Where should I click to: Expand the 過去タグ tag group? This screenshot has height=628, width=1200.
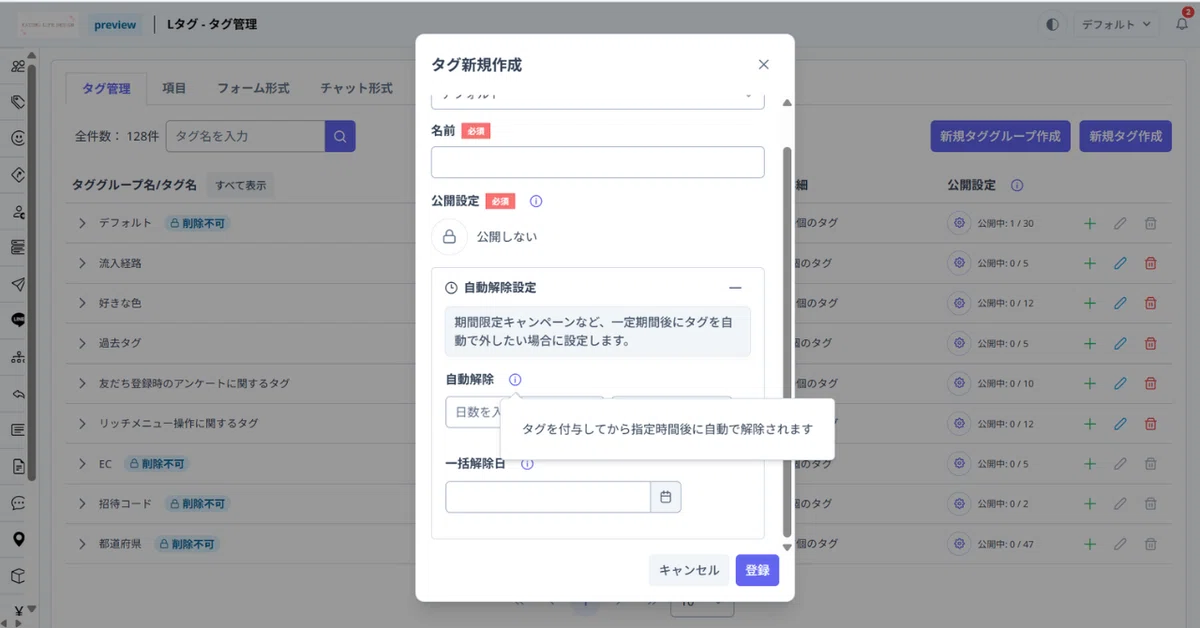pyautogui.click(x=83, y=343)
